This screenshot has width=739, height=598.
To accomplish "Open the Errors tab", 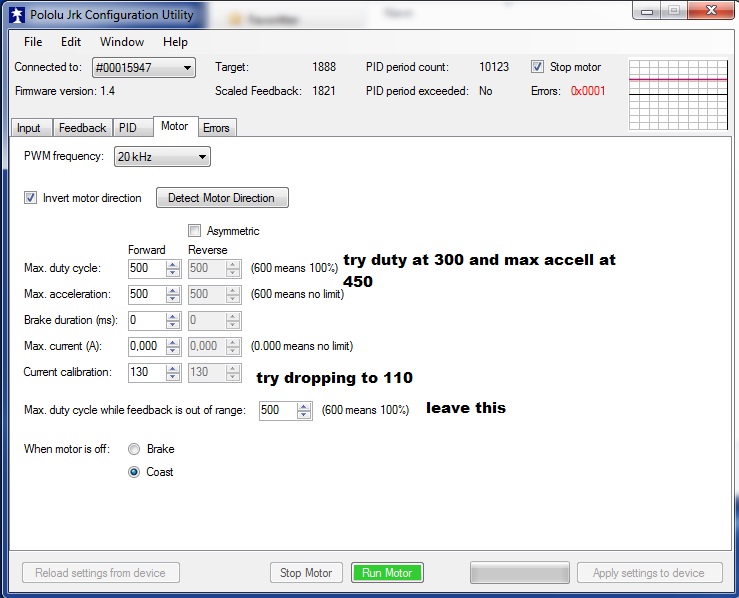I will (x=216, y=128).
